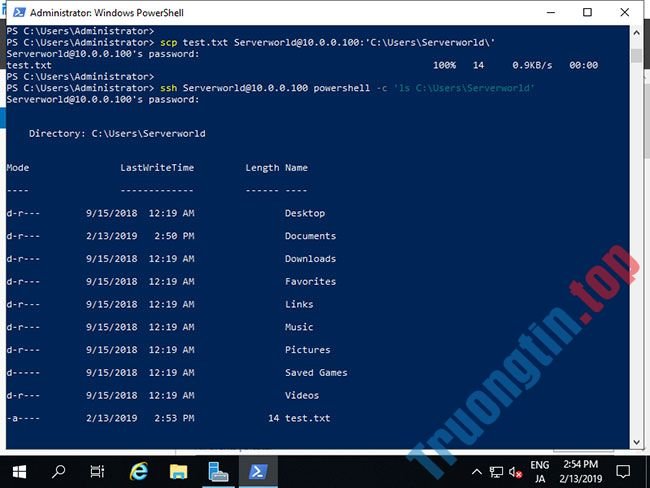Close the PowerShell window
Image resolution: width=650 pixels, height=488 pixels.
tap(625, 12)
